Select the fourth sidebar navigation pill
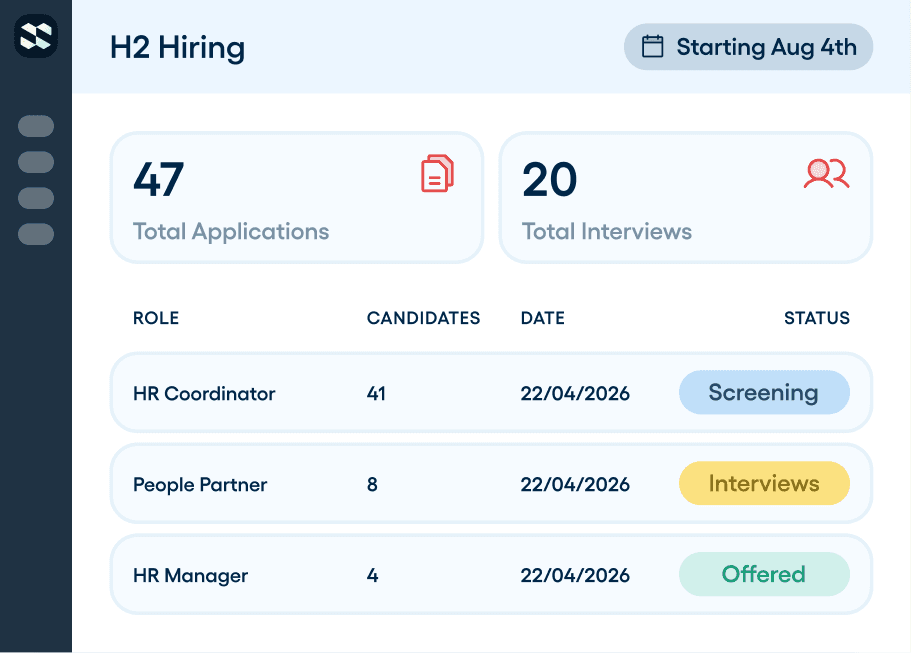911x653 pixels. click(36, 234)
